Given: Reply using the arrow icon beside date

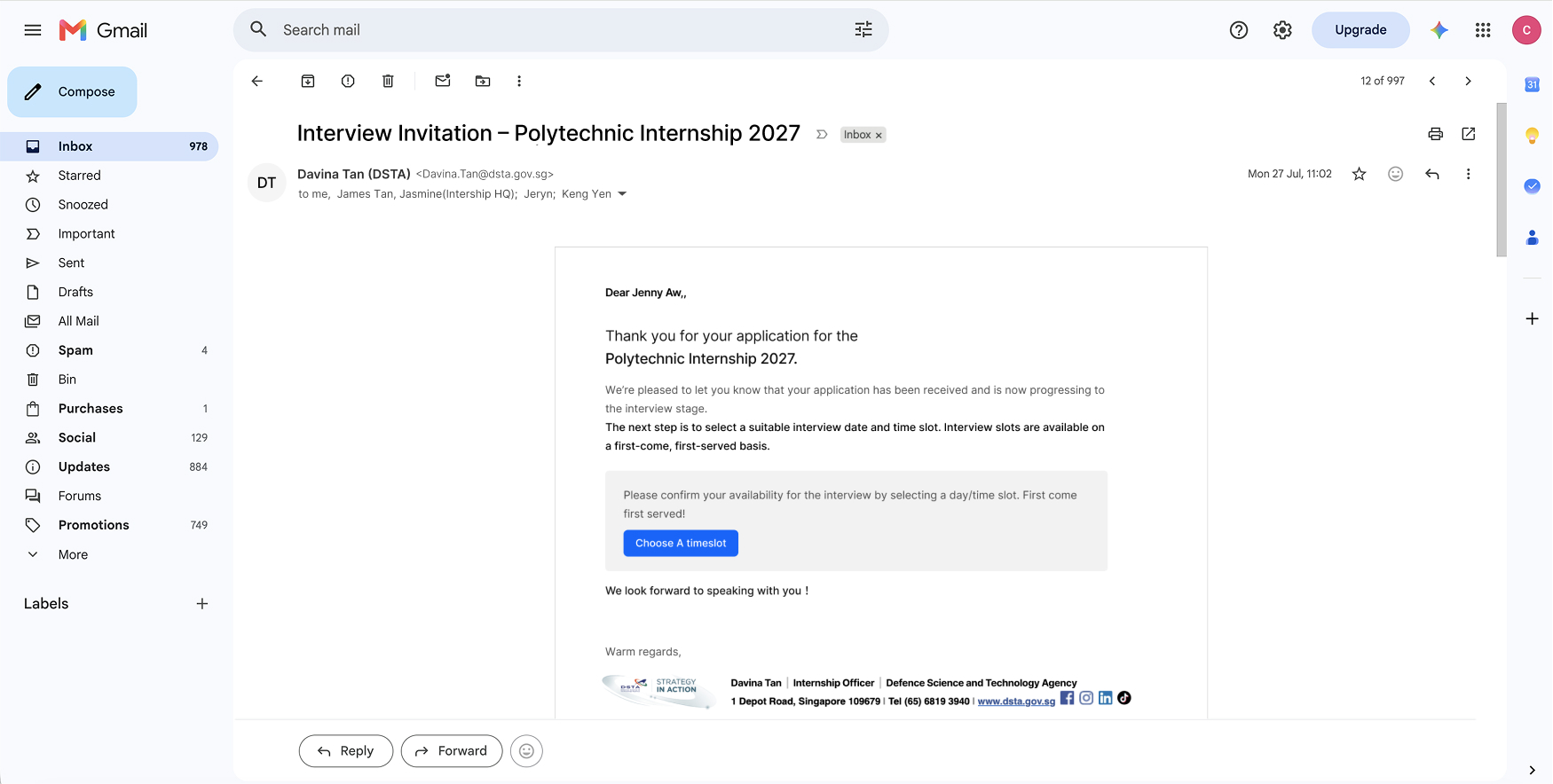Looking at the screenshot, I should pos(1432,174).
